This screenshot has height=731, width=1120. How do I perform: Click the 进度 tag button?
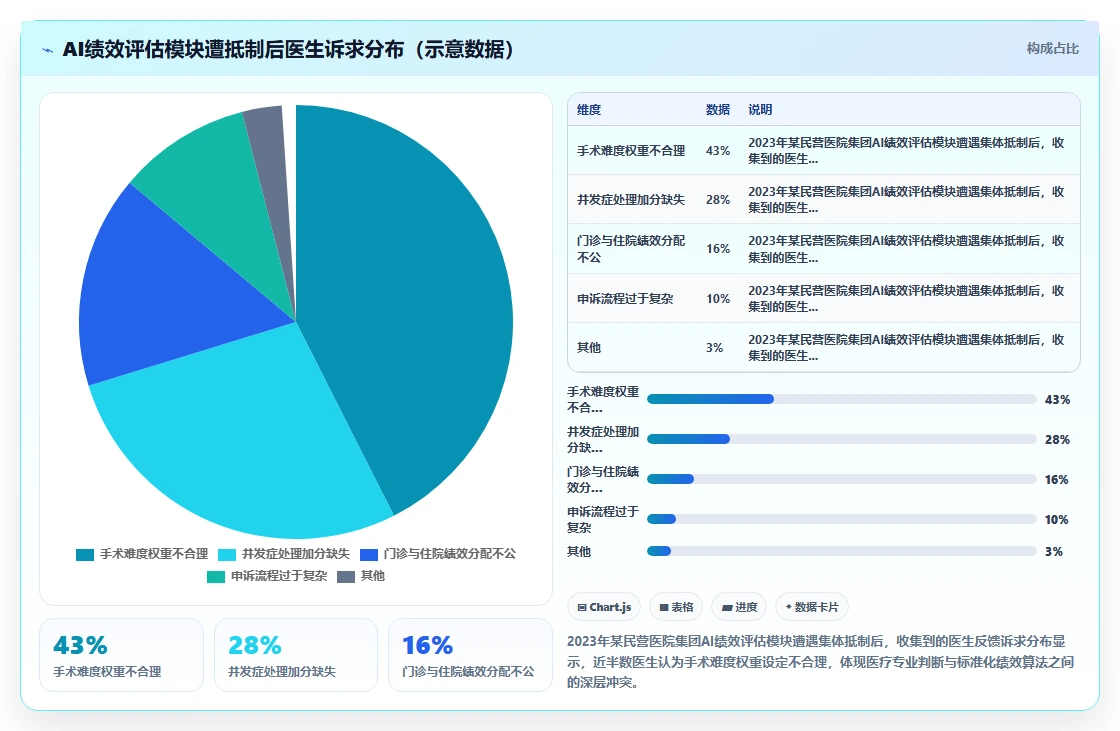pyautogui.click(x=739, y=607)
